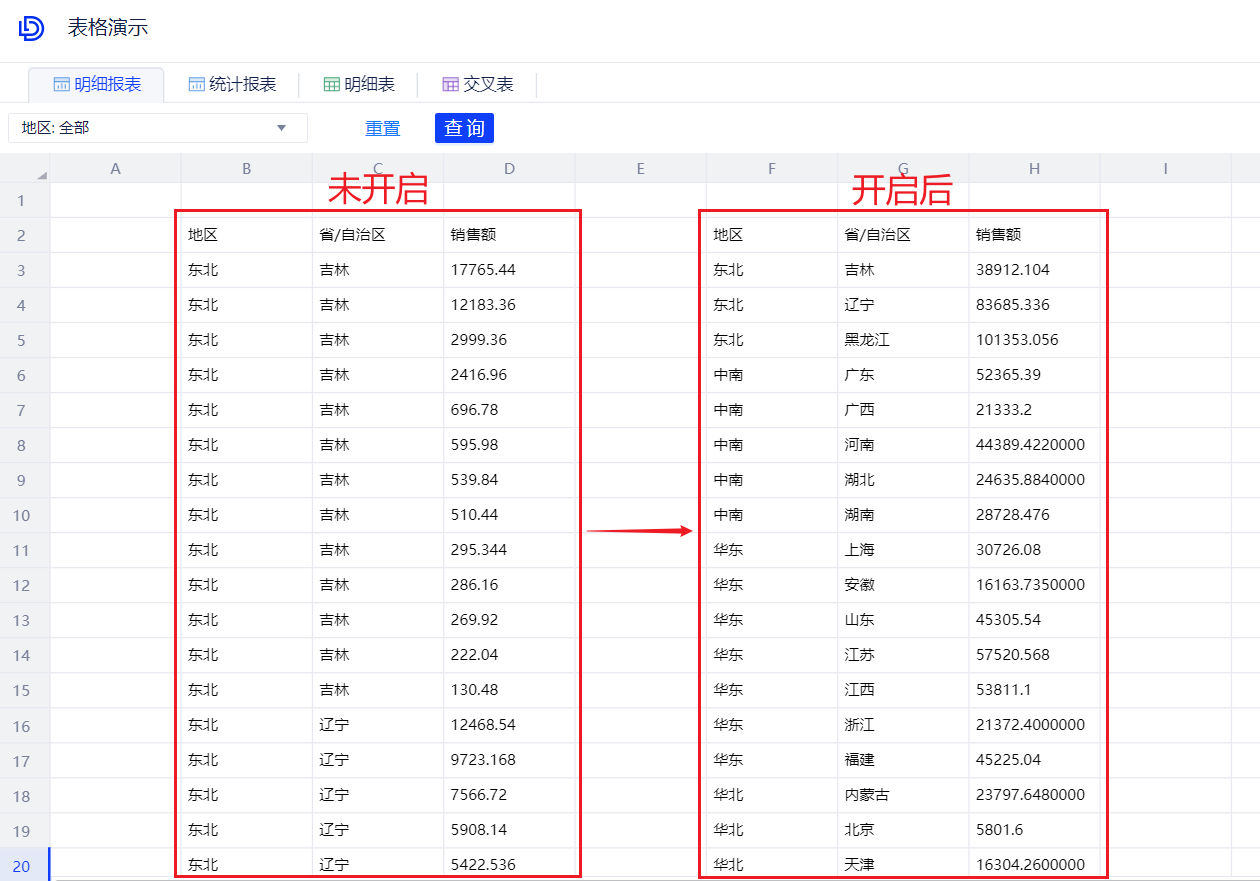Select the 黑龙江 cell in right table
The width and height of the screenshot is (1260, 881).
tap(867, 340)
